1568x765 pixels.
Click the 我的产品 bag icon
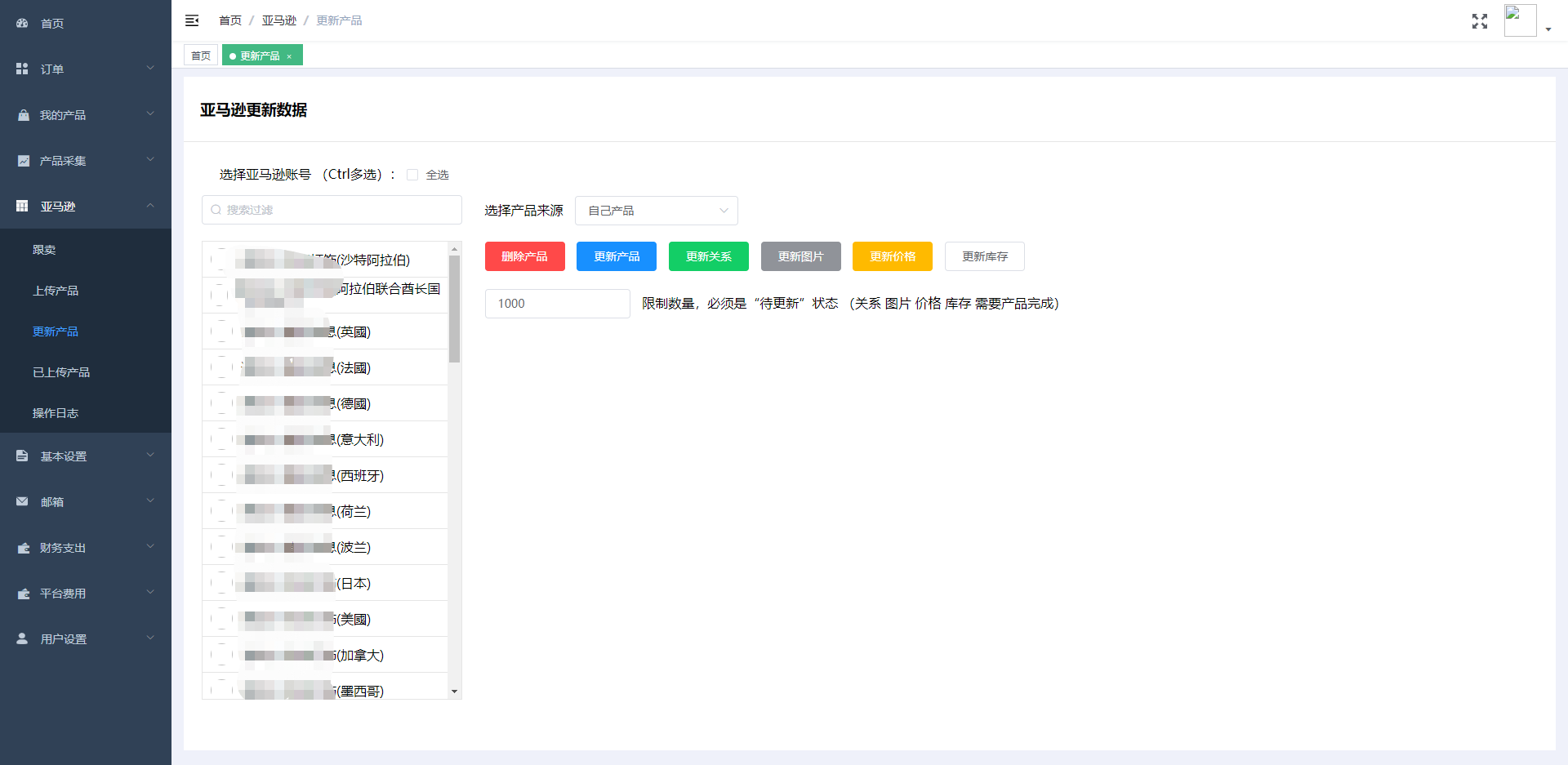[23, 115]
